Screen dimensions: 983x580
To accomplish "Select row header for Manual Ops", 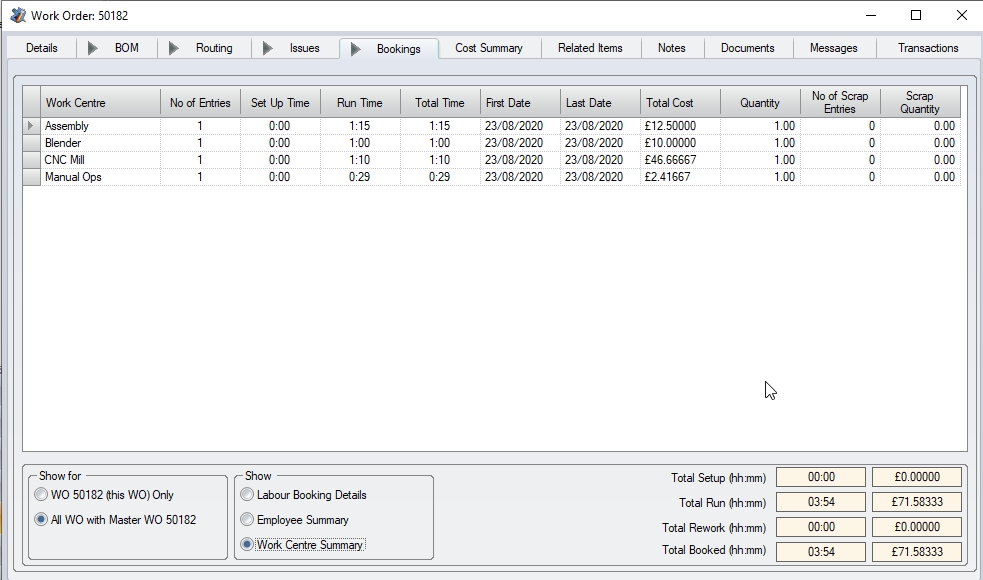I will 31,177.
